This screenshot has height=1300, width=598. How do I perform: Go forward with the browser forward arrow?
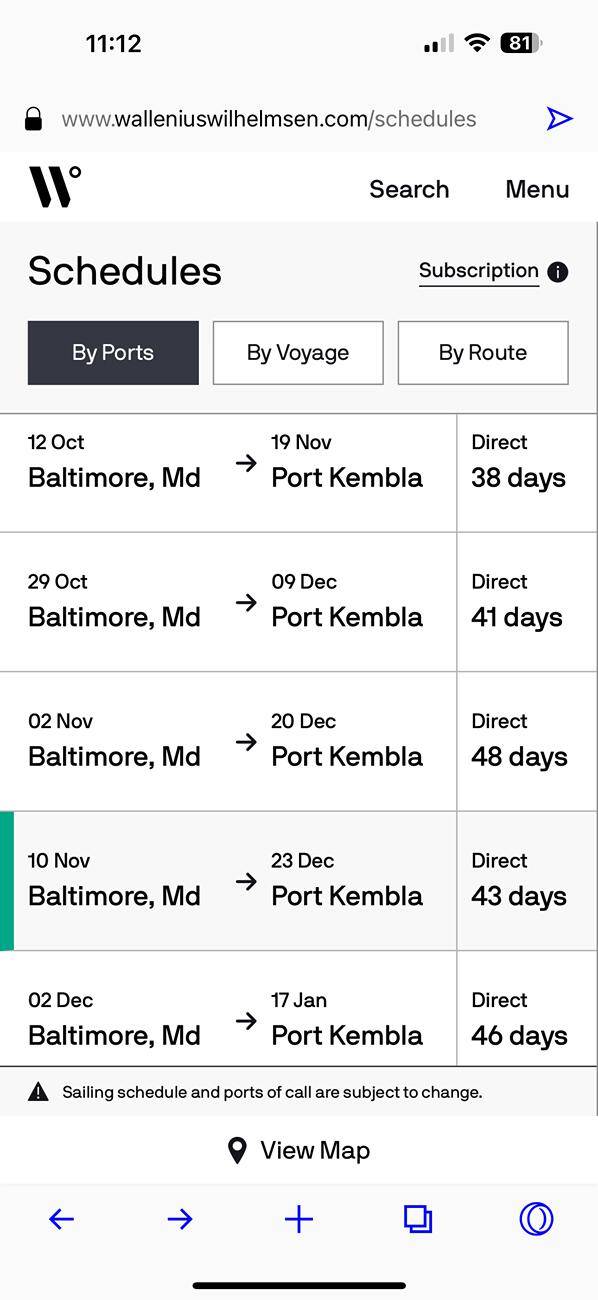(x=180, y=1218)
